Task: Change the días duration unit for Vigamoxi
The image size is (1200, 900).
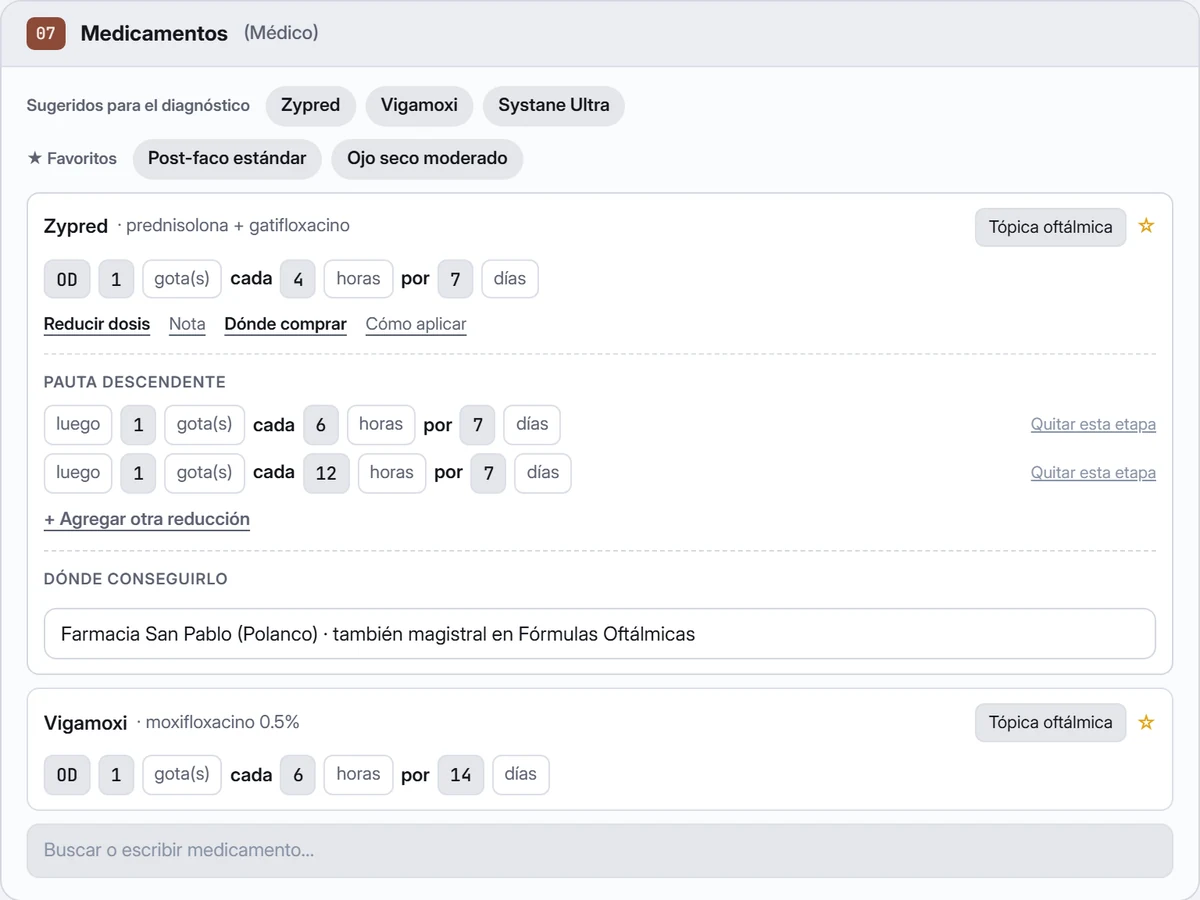Action: click(x=521, y=775)
